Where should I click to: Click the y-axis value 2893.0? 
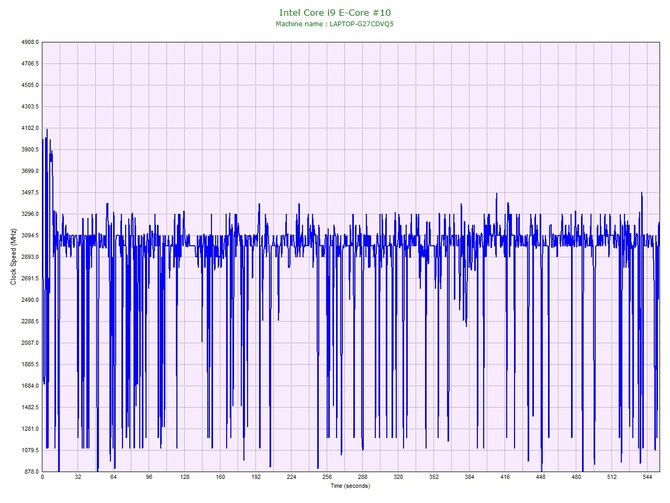tap(30, 257)
